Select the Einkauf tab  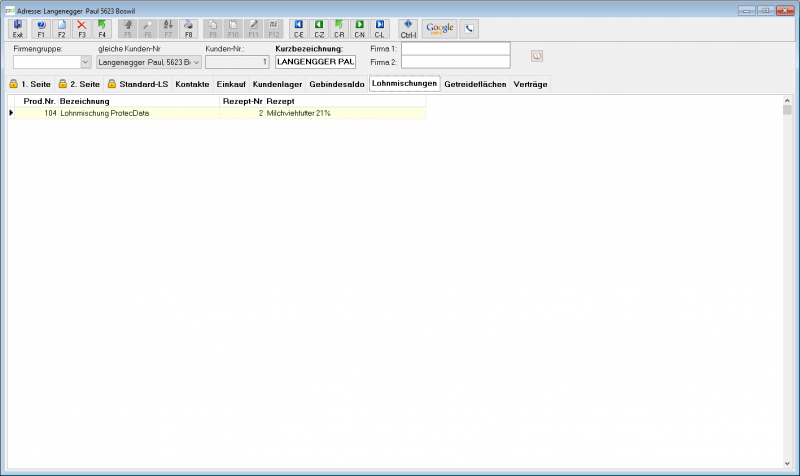point(231,84)
